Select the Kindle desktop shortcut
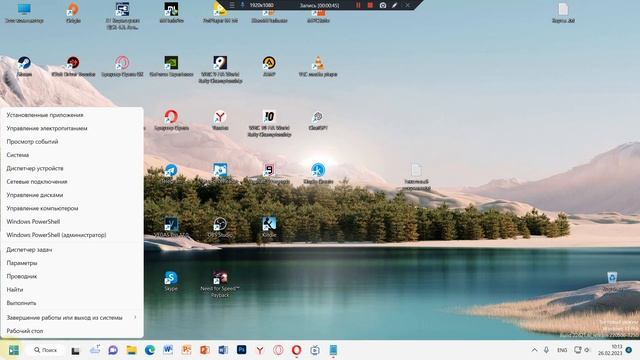640x360 pixels. point(269,227)
